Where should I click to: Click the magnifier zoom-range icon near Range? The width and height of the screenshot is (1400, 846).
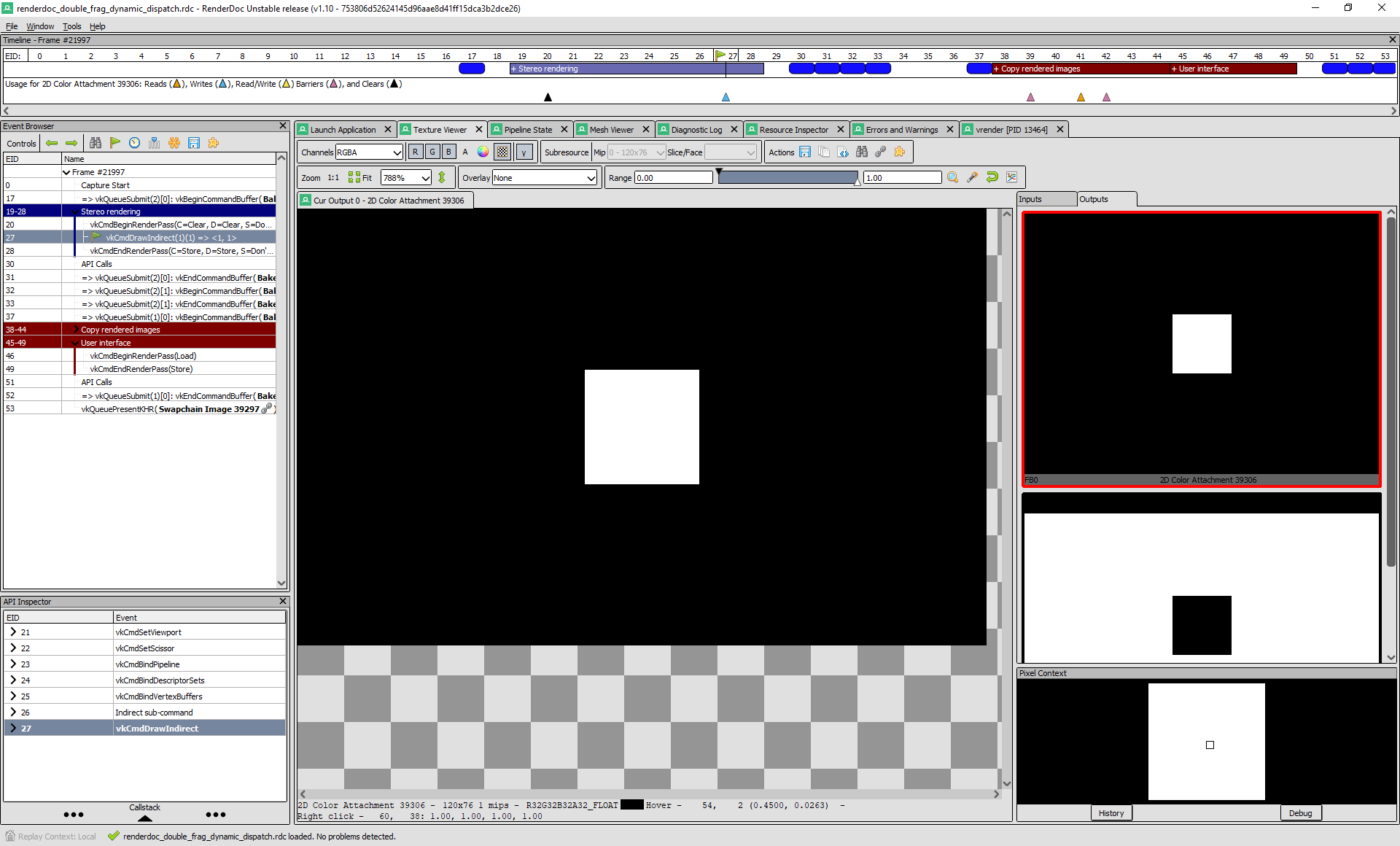(x=952, y=177)
